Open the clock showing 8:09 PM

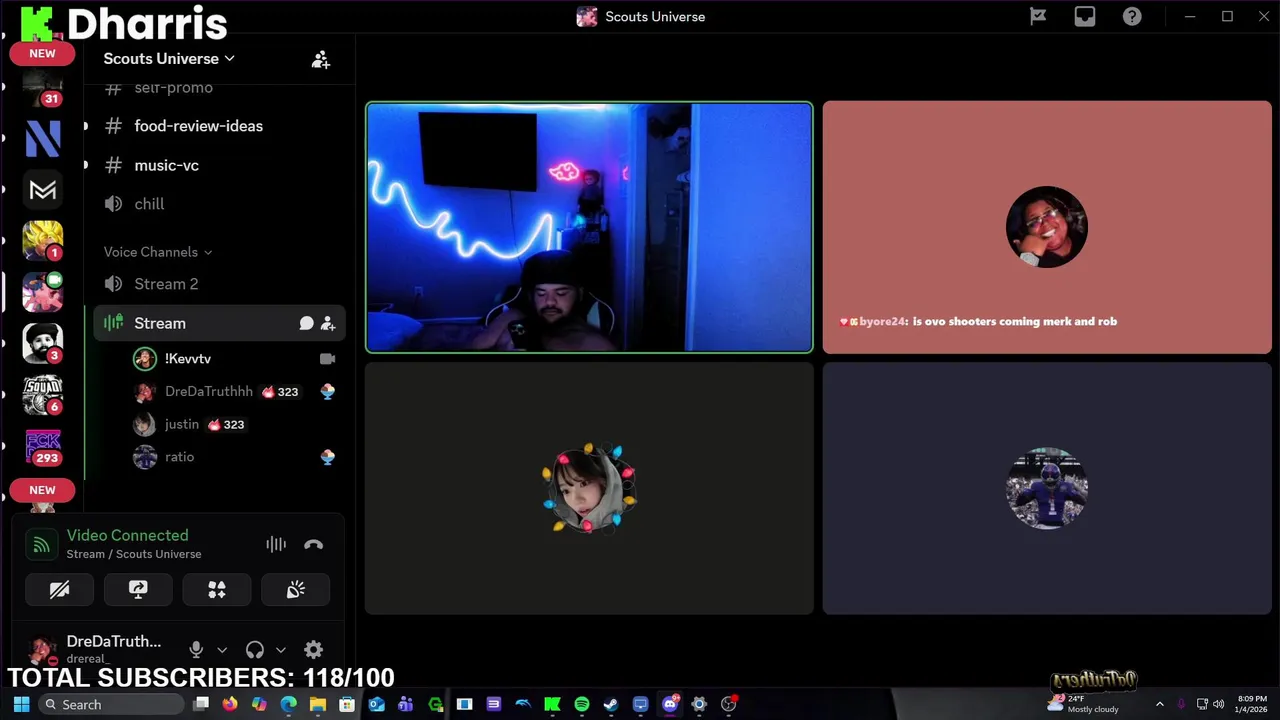[x=1251, y=704]
